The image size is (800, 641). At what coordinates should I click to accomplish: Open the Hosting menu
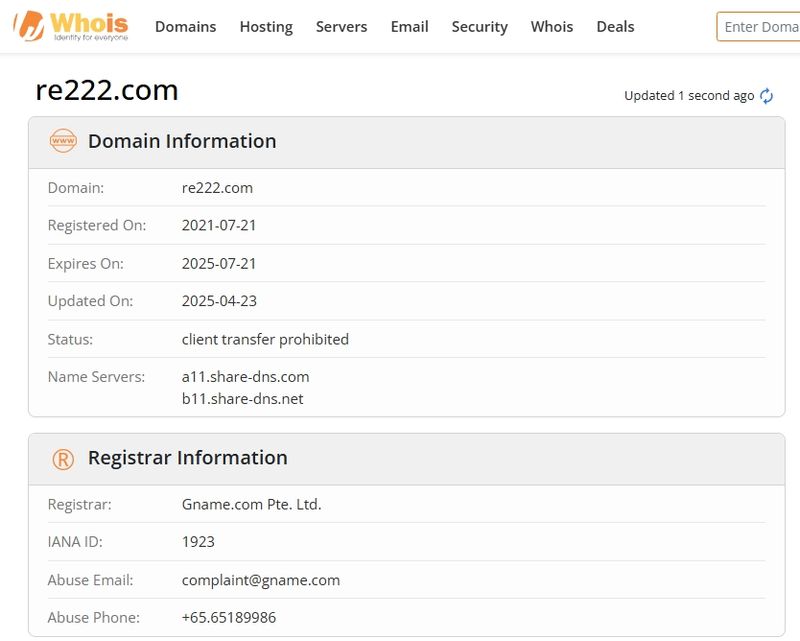point(266,27)
